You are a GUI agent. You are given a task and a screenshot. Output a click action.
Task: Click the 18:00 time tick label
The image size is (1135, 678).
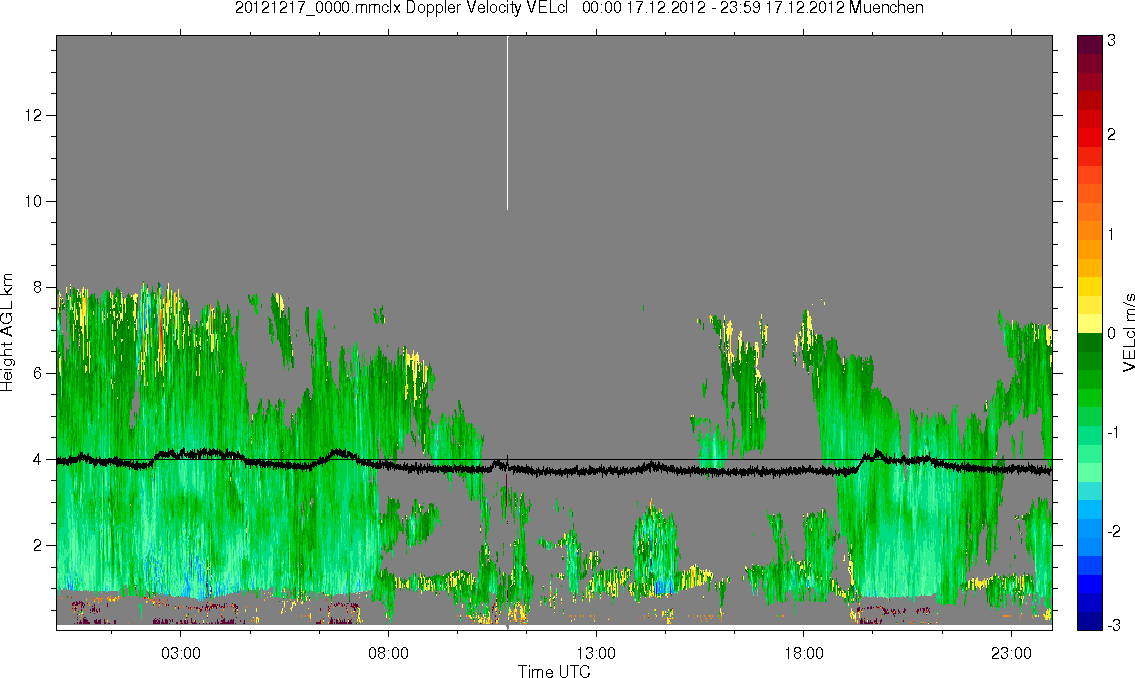tap(803, 653)
